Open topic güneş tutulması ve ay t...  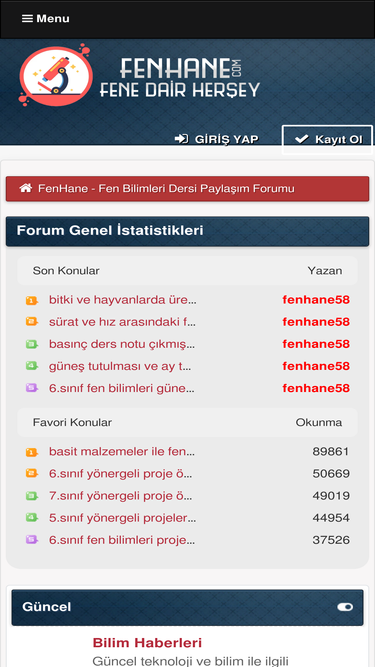click(x=120, y=366)
